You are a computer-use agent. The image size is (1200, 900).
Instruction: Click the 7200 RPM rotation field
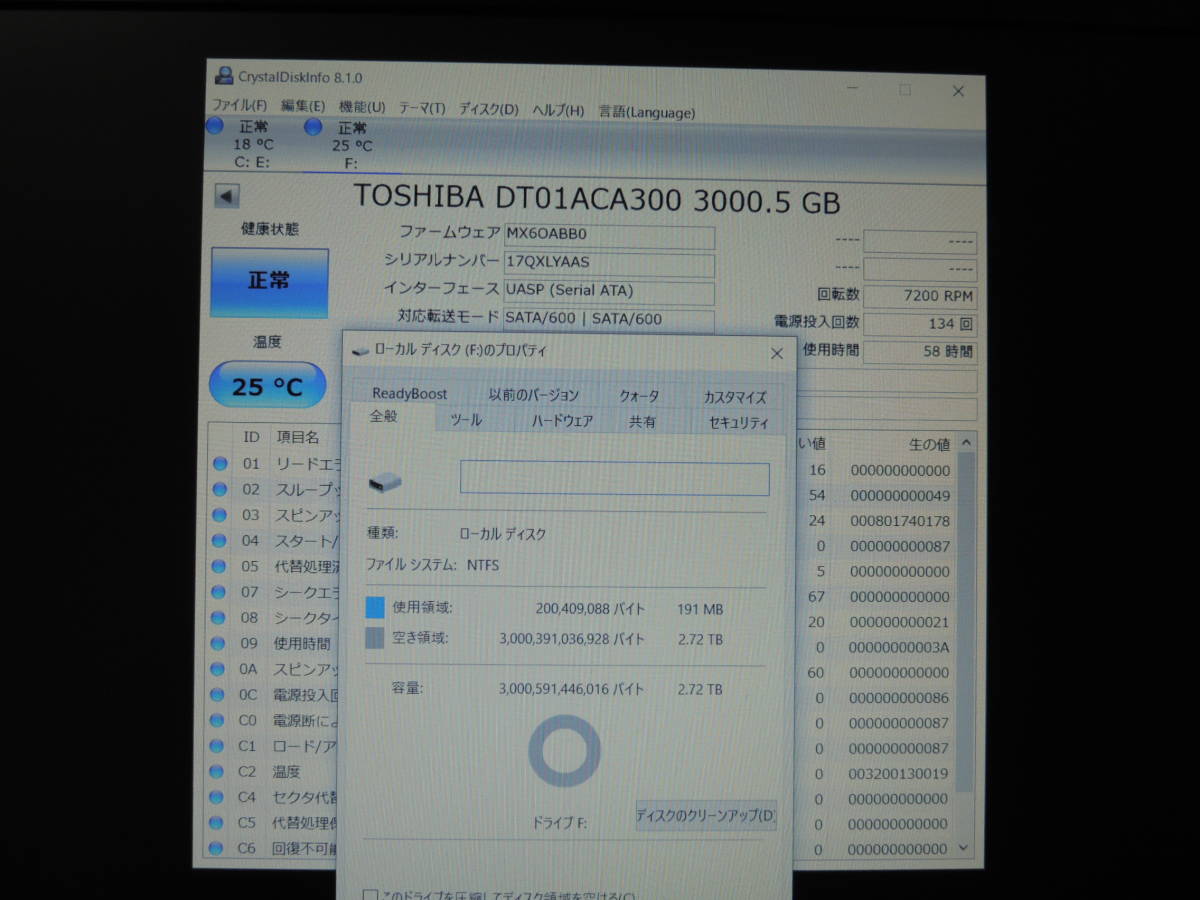coord(920,297)
